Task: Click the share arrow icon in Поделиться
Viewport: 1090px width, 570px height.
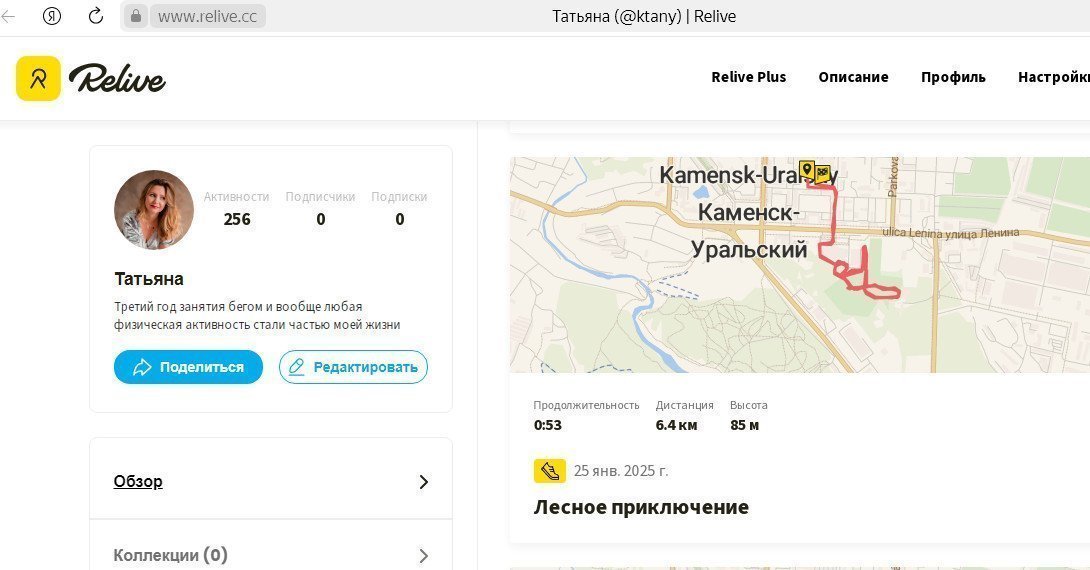Action: [143, 367]
